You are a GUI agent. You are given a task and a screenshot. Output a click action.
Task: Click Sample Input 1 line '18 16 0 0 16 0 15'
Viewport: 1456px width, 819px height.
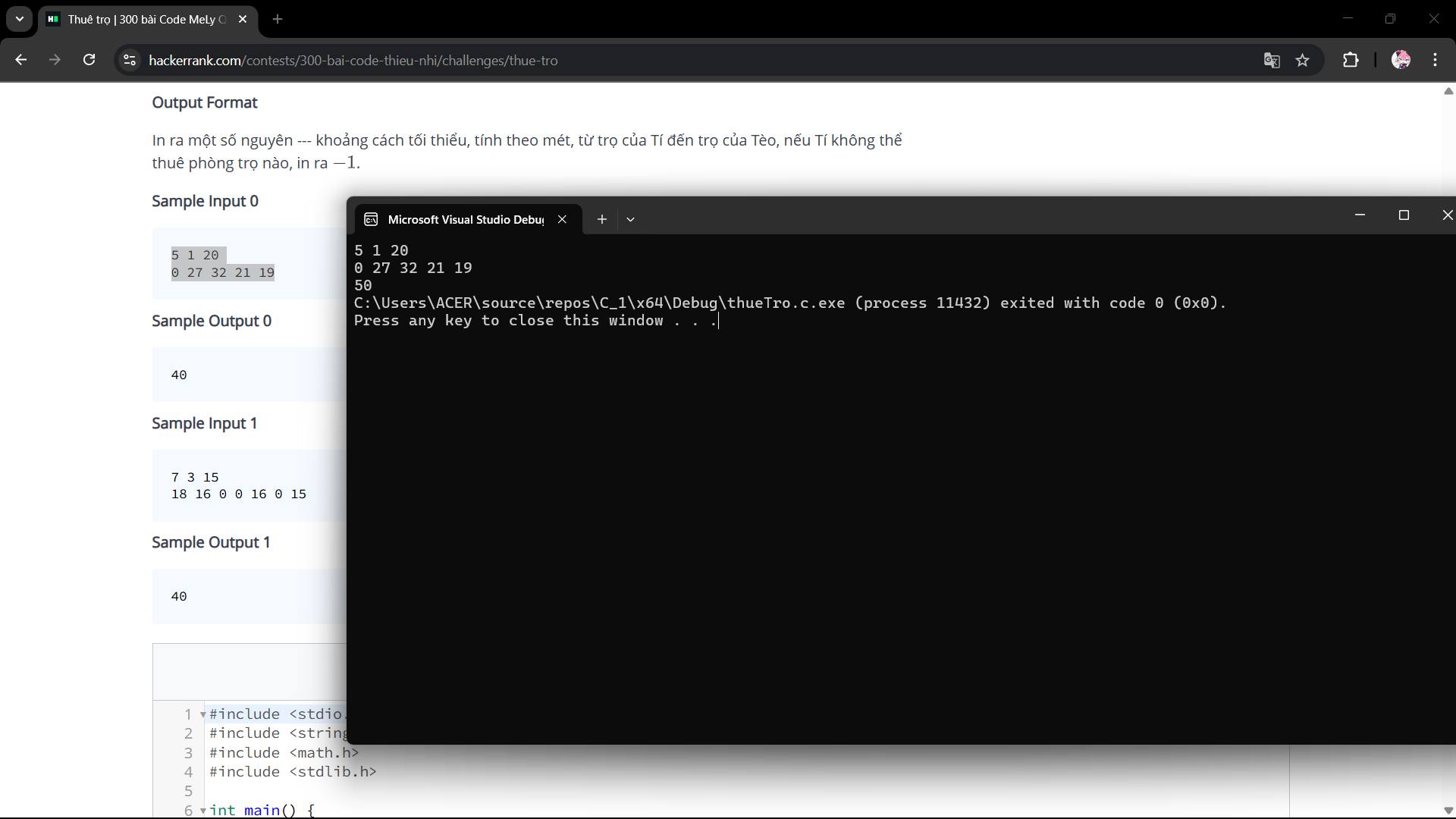pyautogui.click(x=239, y=494)
